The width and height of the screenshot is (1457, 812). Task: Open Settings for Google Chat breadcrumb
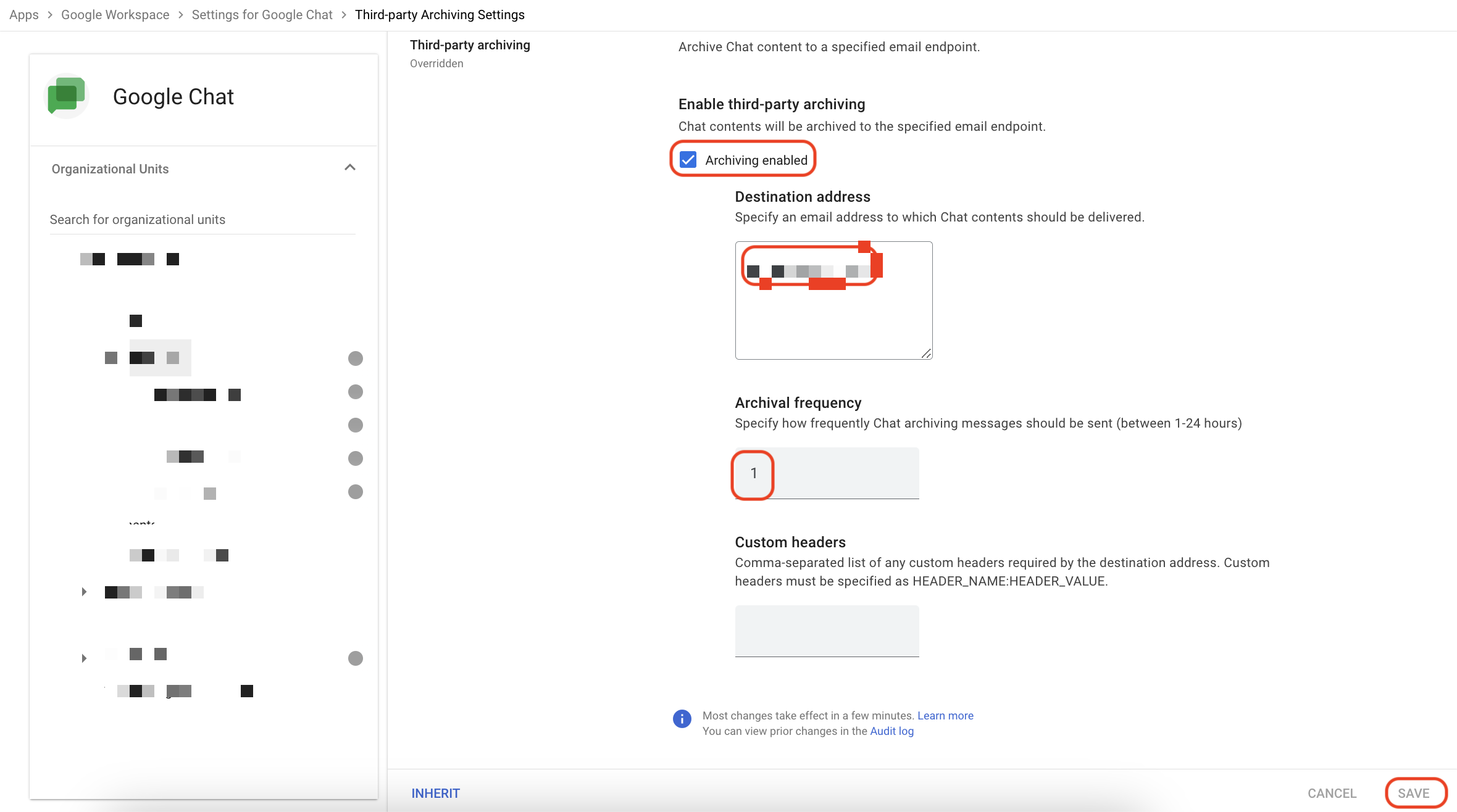[262, 15]
